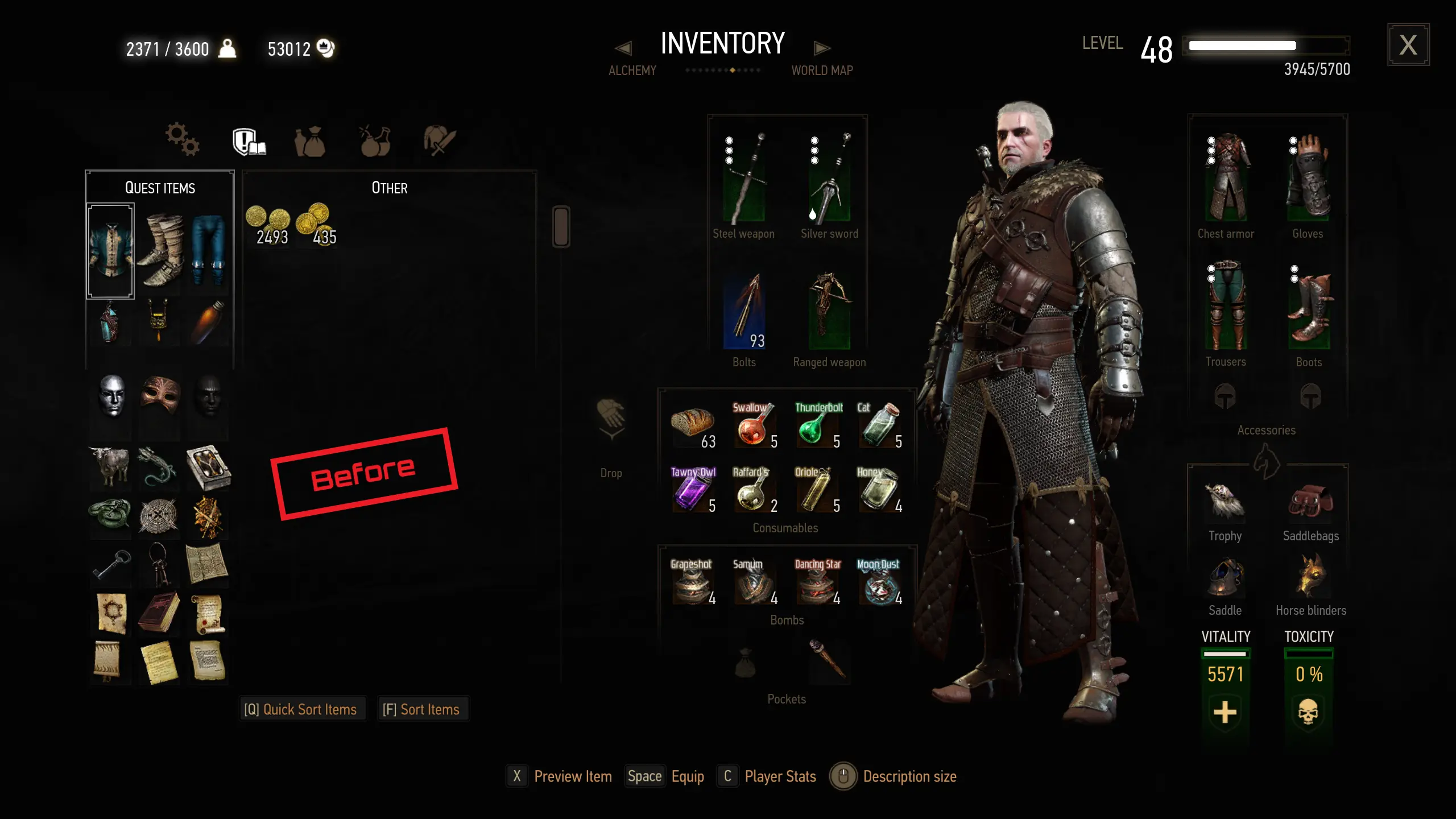The width and height of the screenshot is (1456, 819).
Task: Select the Horse blinders slot
Action: coord(1310,576)
